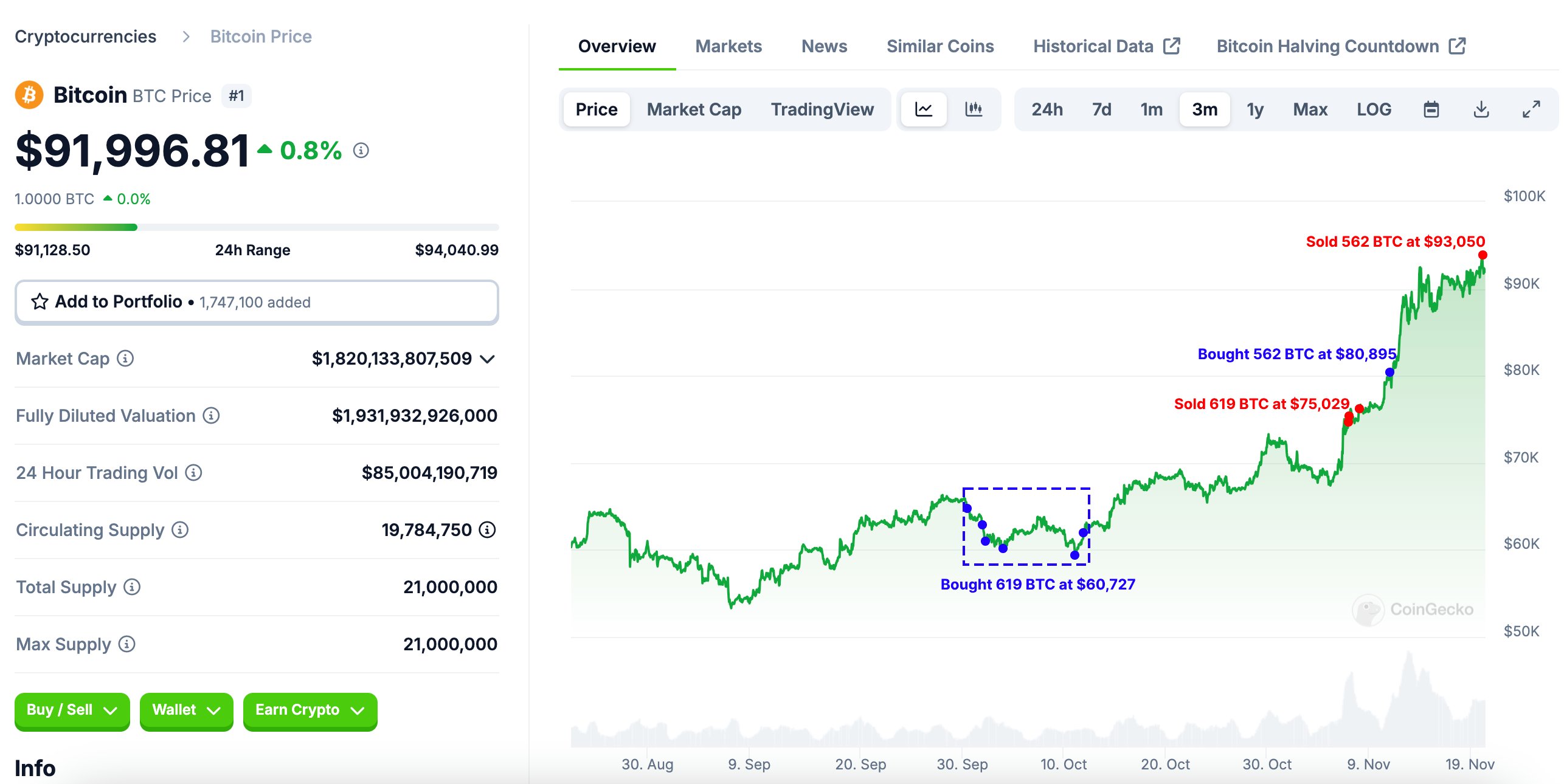Click the #1 rank badge
The image size is (1564, 784).
coord(237,96)
